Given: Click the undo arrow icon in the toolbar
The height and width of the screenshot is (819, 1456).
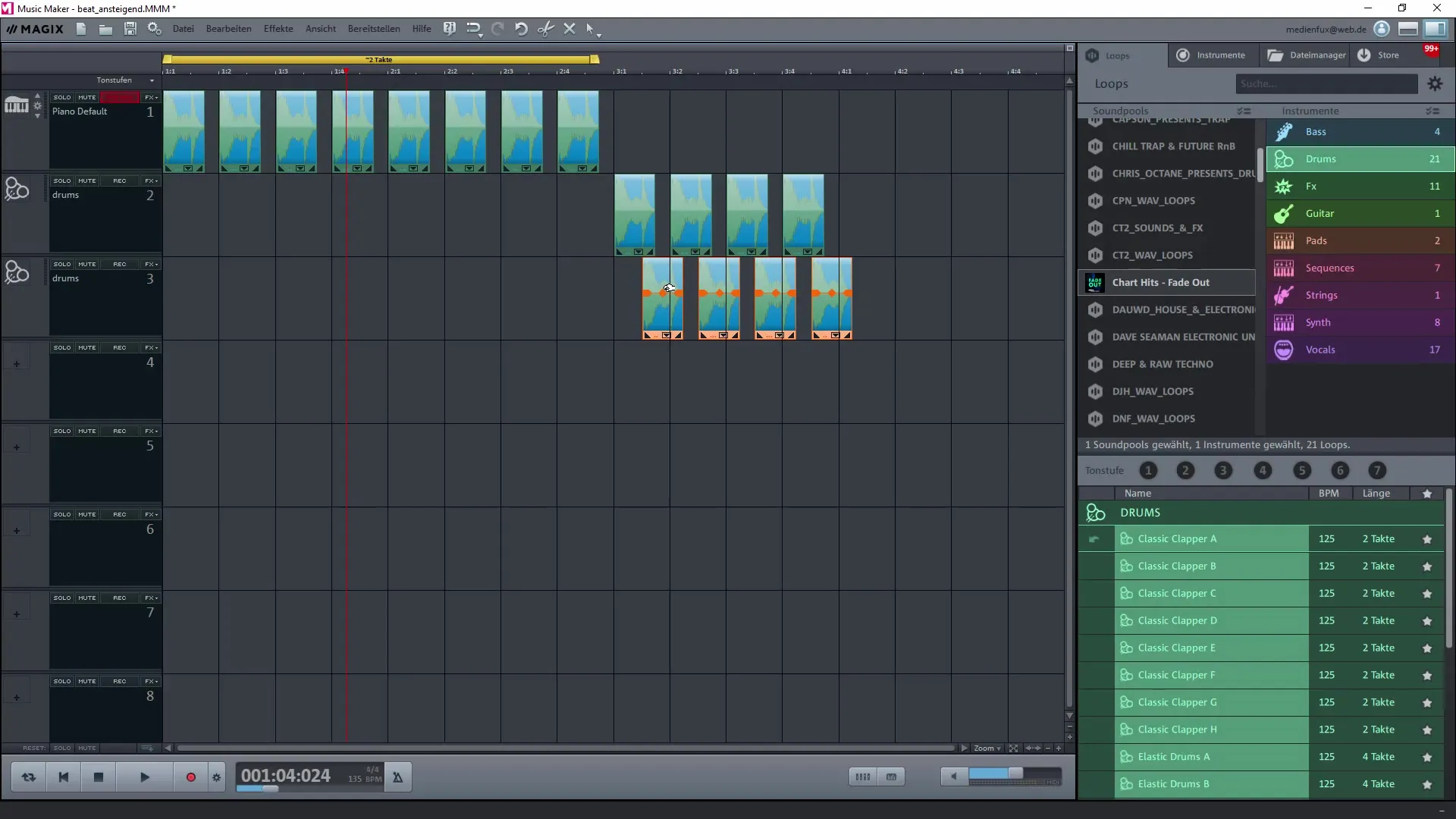Looking at the screenshot, I should [x=521, y=29].
